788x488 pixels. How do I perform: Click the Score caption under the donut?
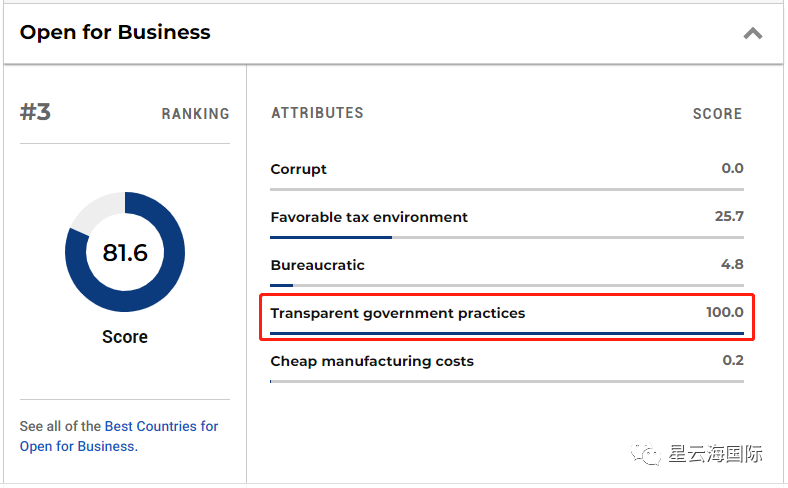(125, 337)
